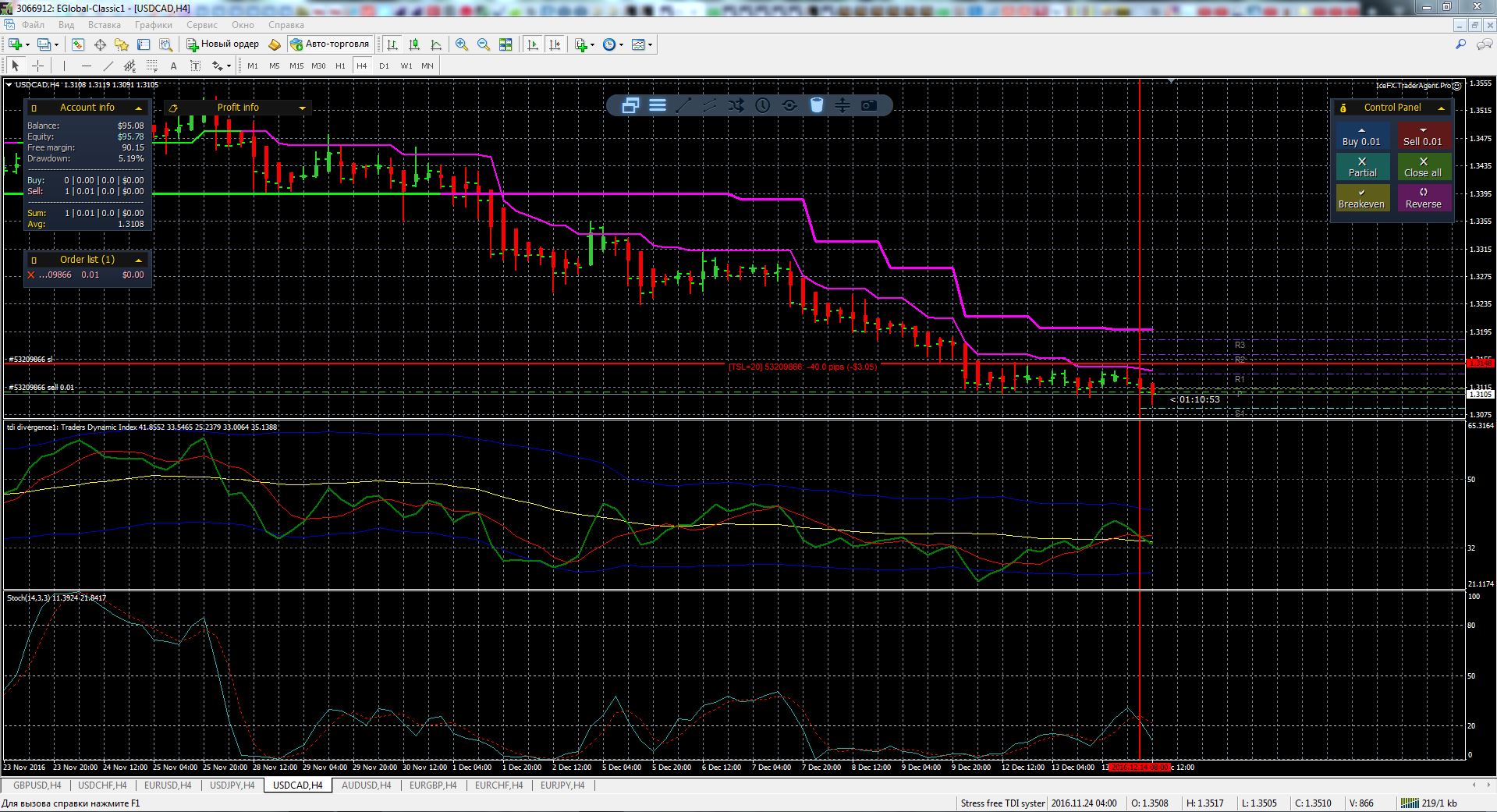Switch chart to candlesticks mode

coord(414,44)
